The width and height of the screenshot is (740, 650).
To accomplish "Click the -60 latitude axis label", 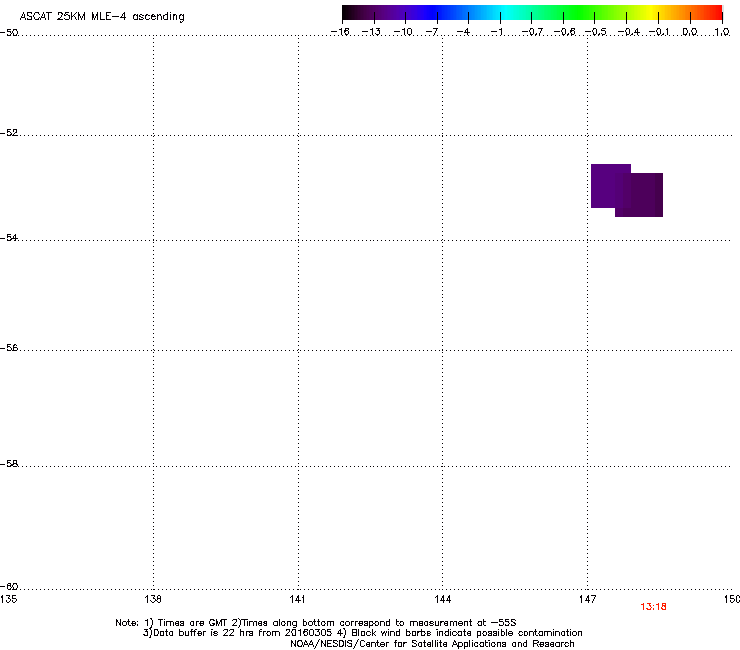I will pyautogui.click(x=9, y=586).
